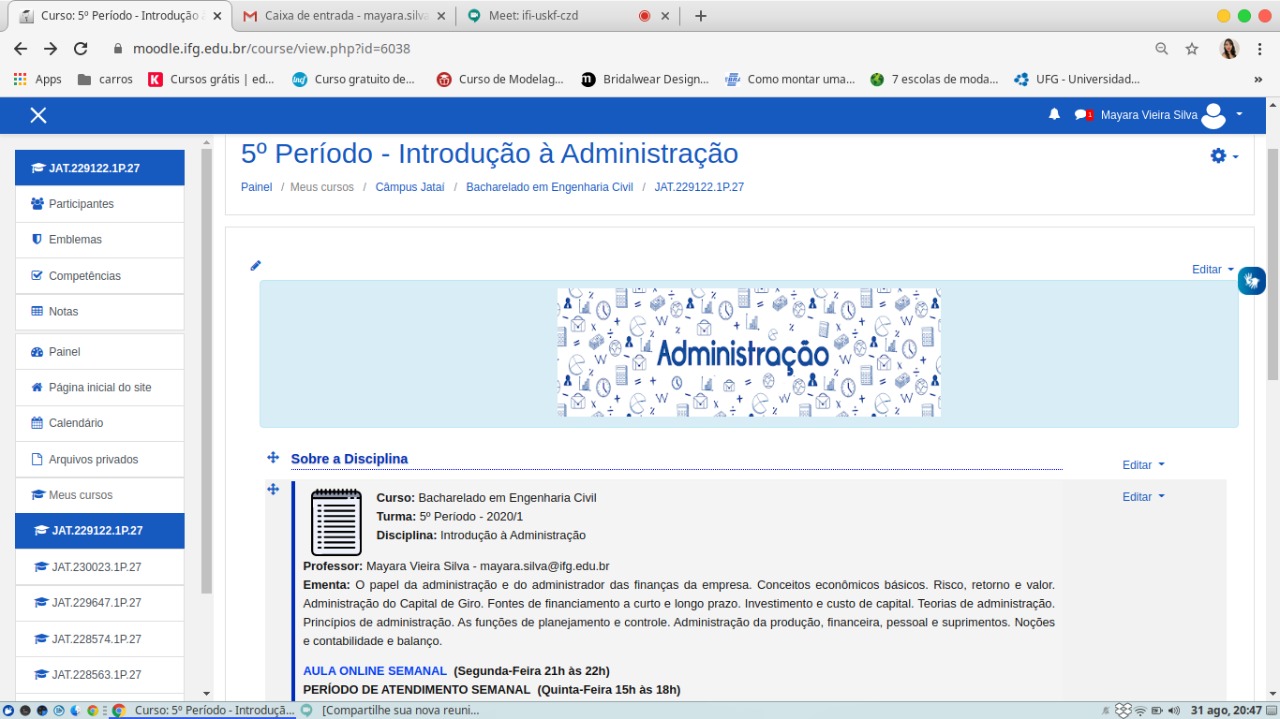
Task: Click the pencil edit icon above banner
Action: click(x=255, y=266)
